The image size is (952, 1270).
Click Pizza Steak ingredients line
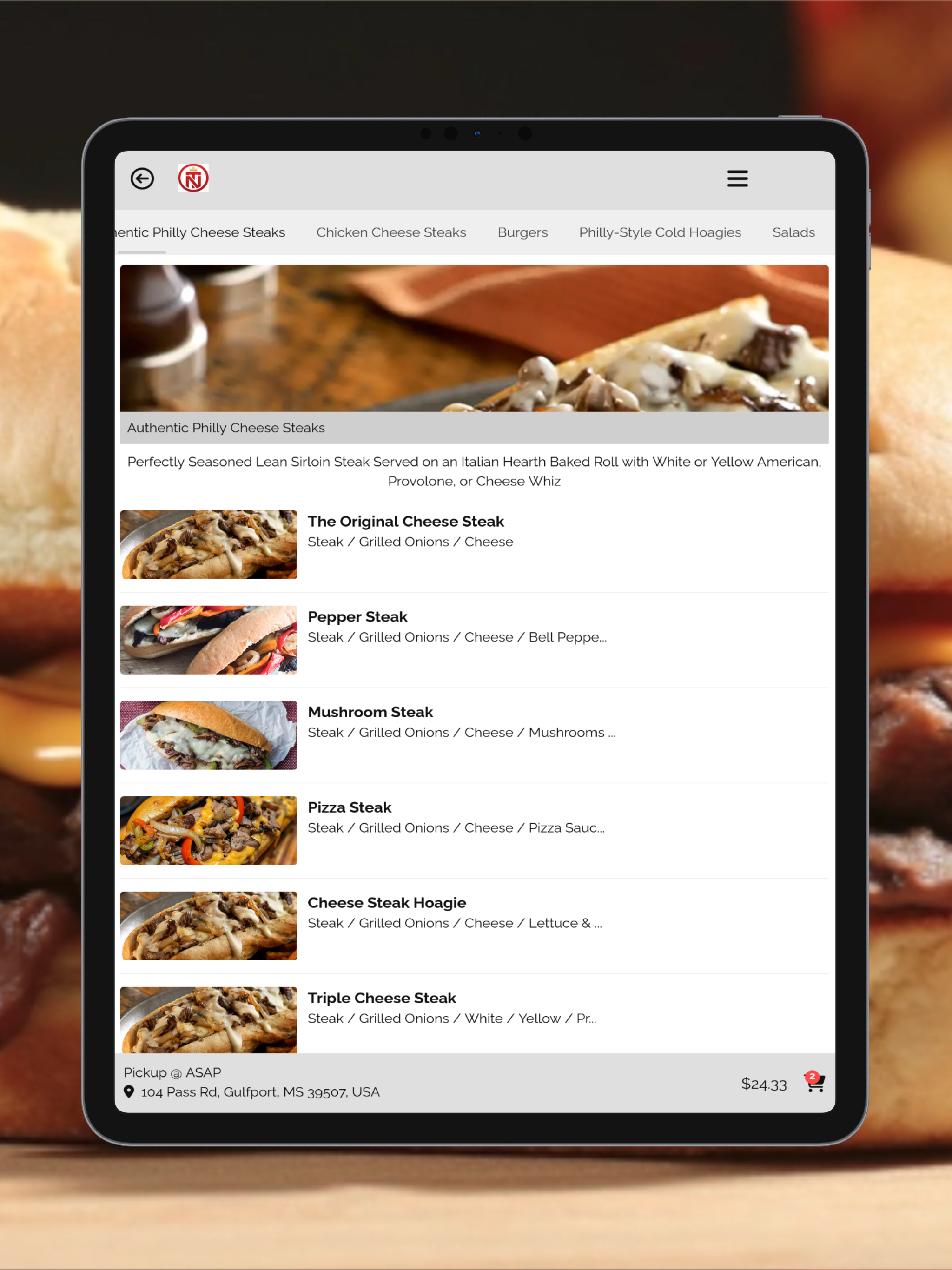(x=456, y=828)
